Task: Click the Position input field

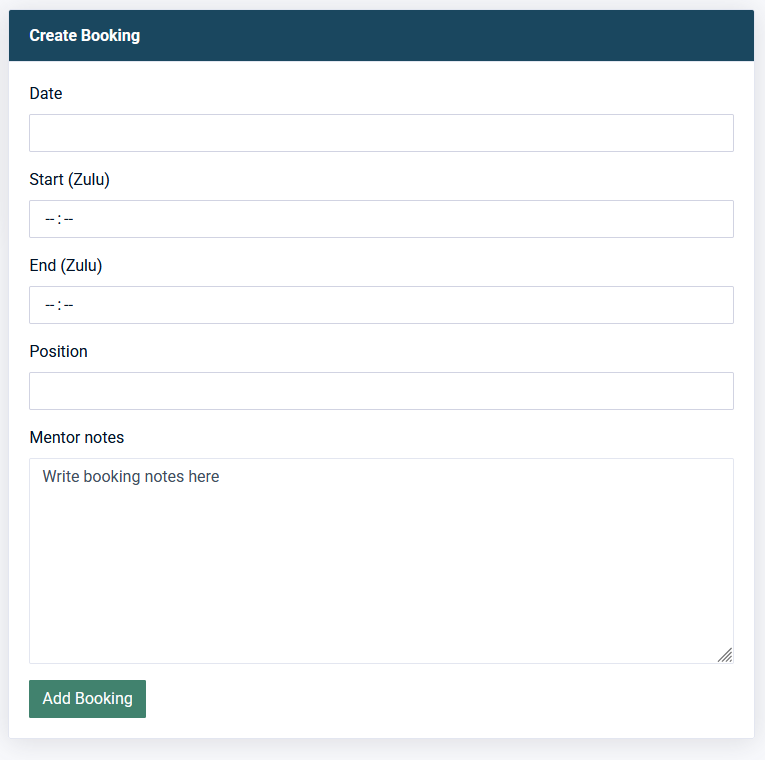Action: pos(381,391)
